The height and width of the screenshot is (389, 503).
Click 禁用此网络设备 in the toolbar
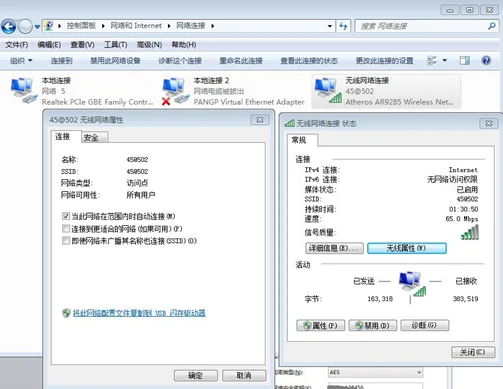(115, 61)
